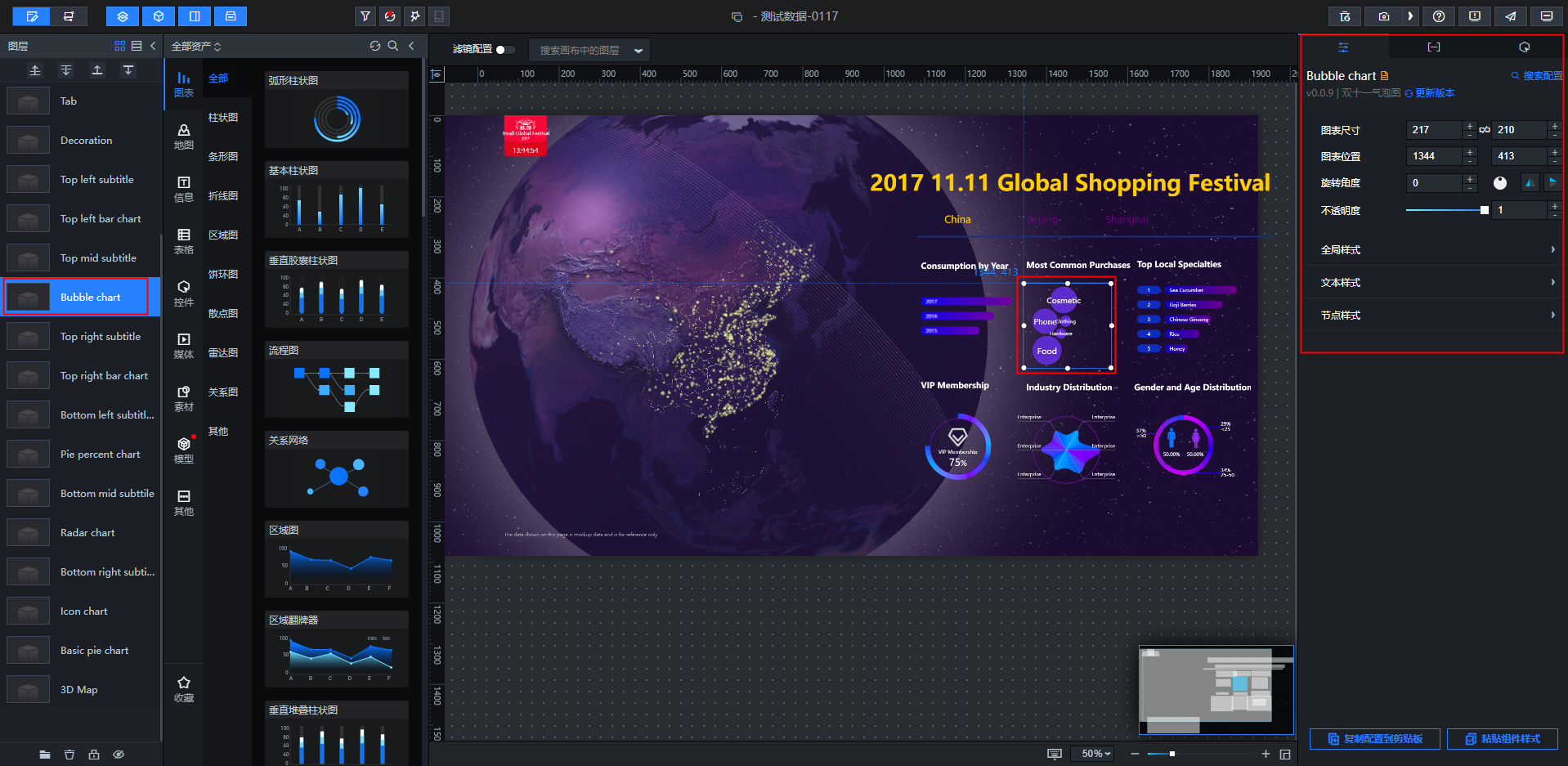Toggle the right config panel columns icon
Screen dimensions: 1568x766
tap(195, 16)
